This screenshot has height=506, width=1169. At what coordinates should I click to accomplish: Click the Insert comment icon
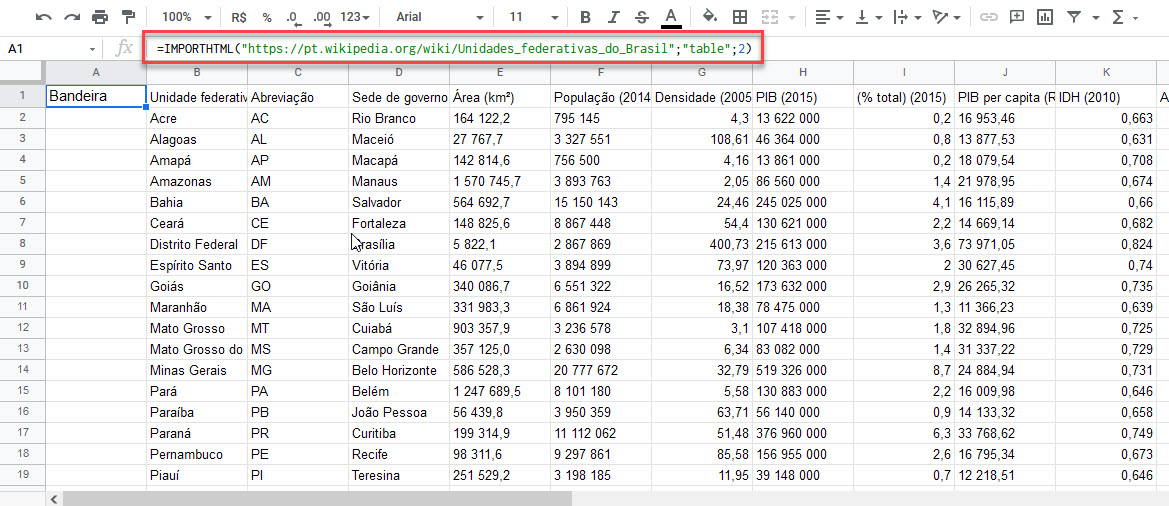pos(1017,16)
